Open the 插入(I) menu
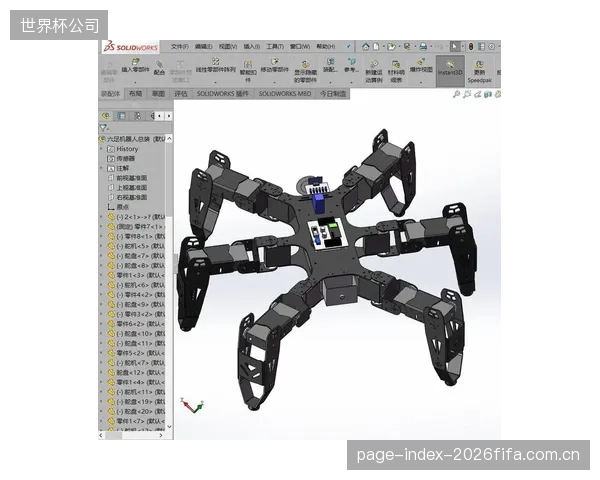The width and height of the screenshot is (600, 480). tap(251, 47)
